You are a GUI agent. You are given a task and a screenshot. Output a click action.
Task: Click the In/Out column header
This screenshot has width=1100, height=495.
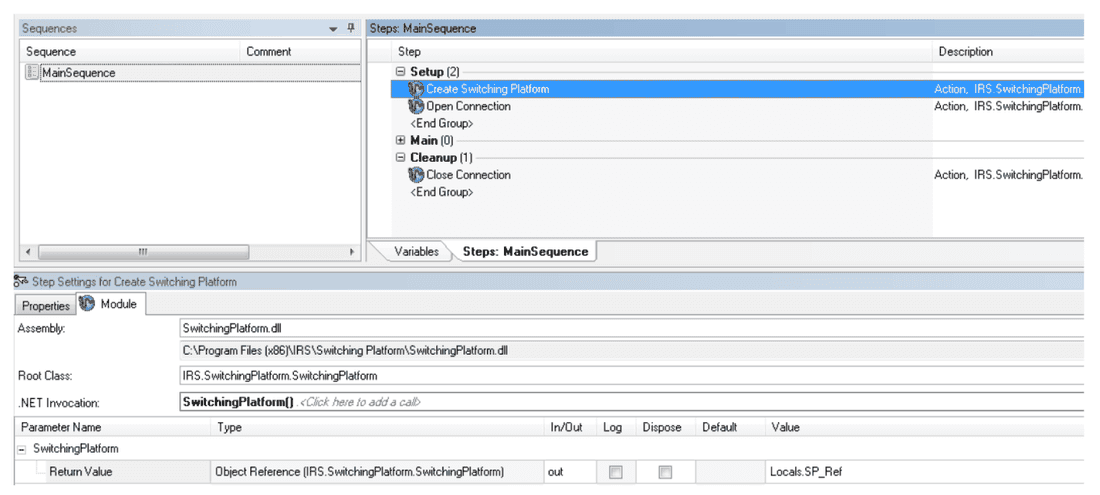[570, 427]
